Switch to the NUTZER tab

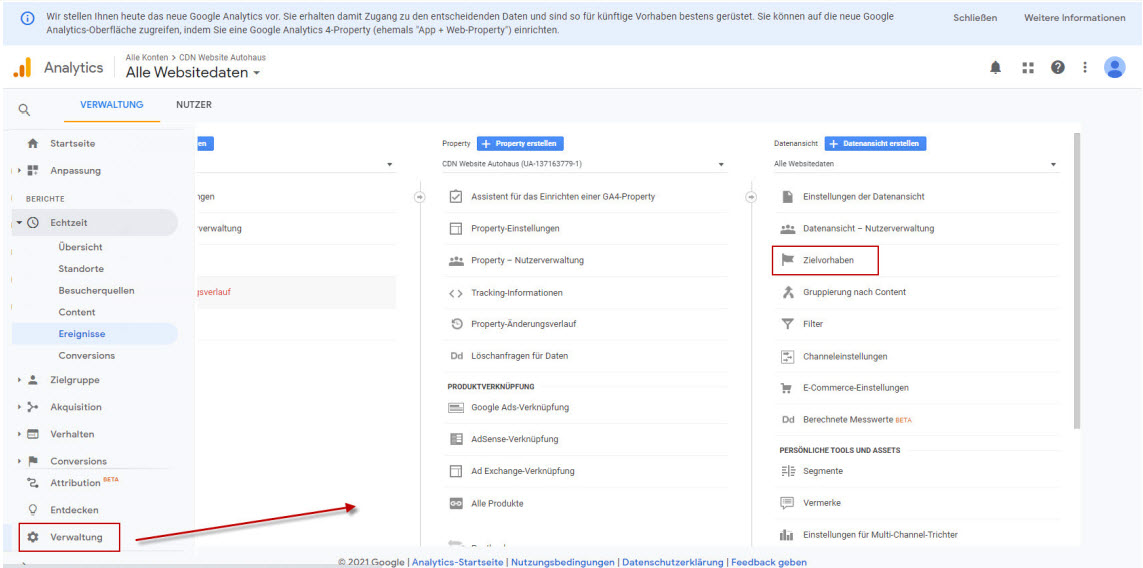pyautogui.click(x=194, y=105)
